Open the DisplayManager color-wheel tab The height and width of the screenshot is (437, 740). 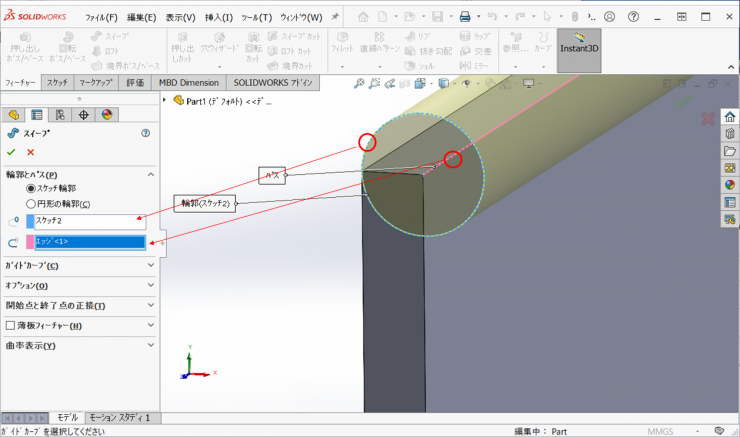click(107, 115)
